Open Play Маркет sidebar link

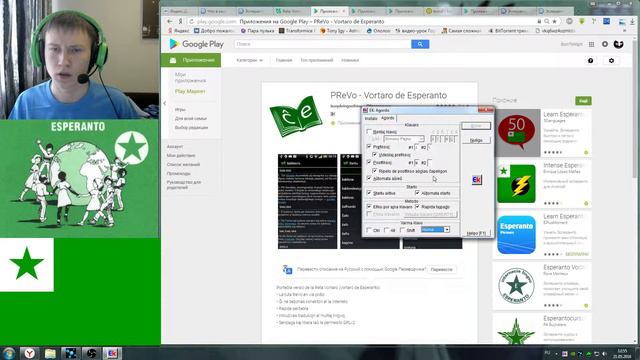click(190, 91)
